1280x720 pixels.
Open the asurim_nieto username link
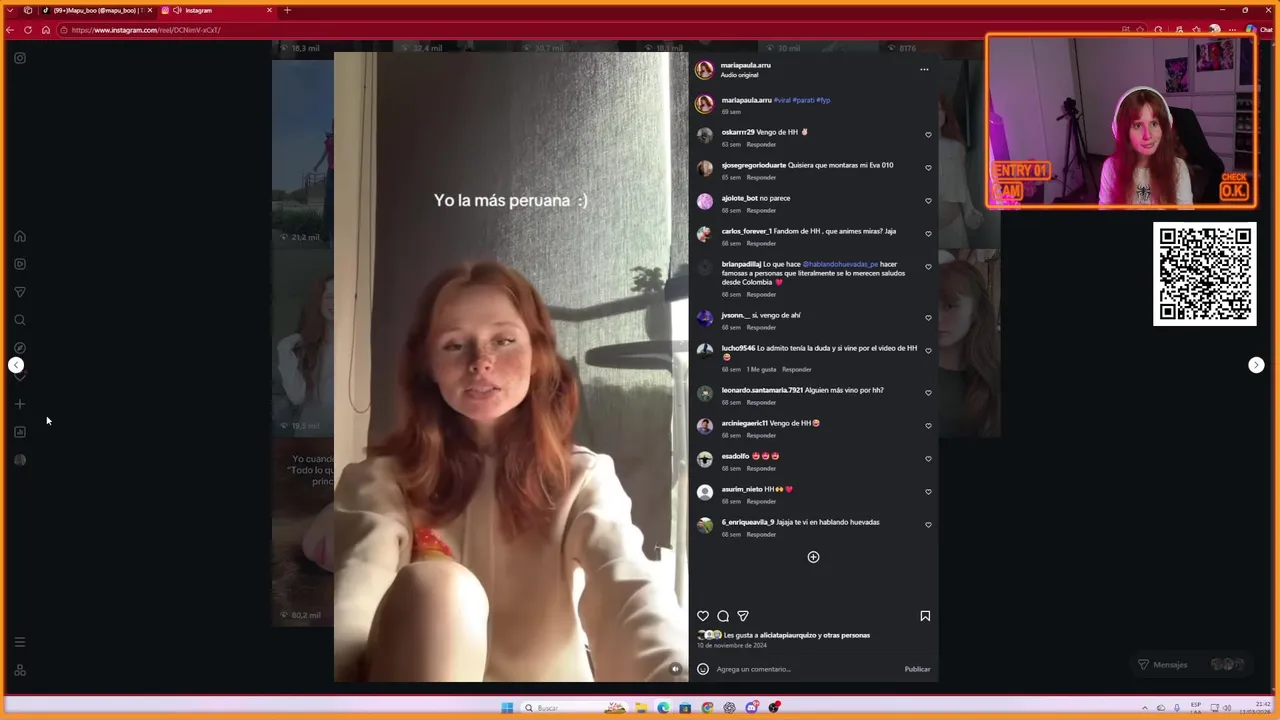pos(742,489)
